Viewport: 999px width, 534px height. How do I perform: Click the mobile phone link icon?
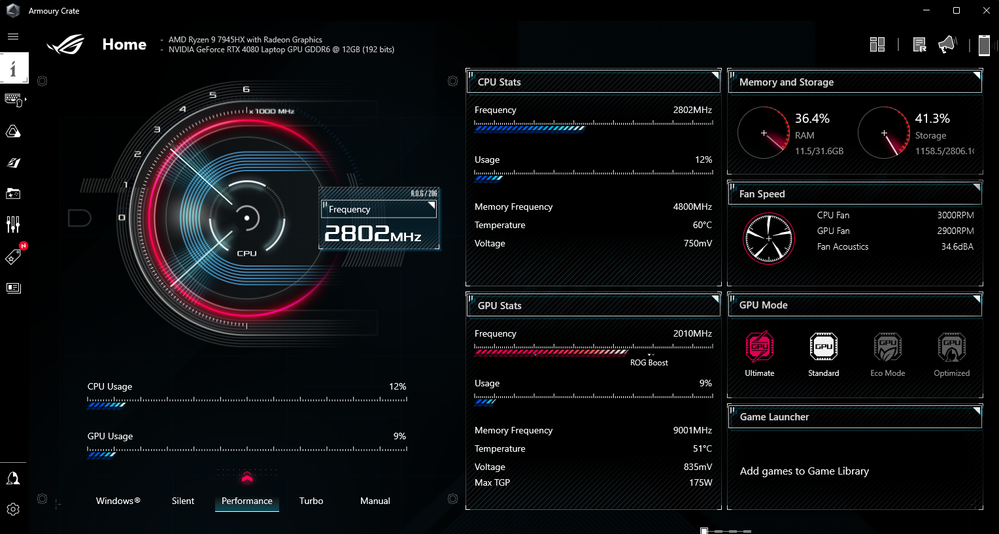coord(984,45)
